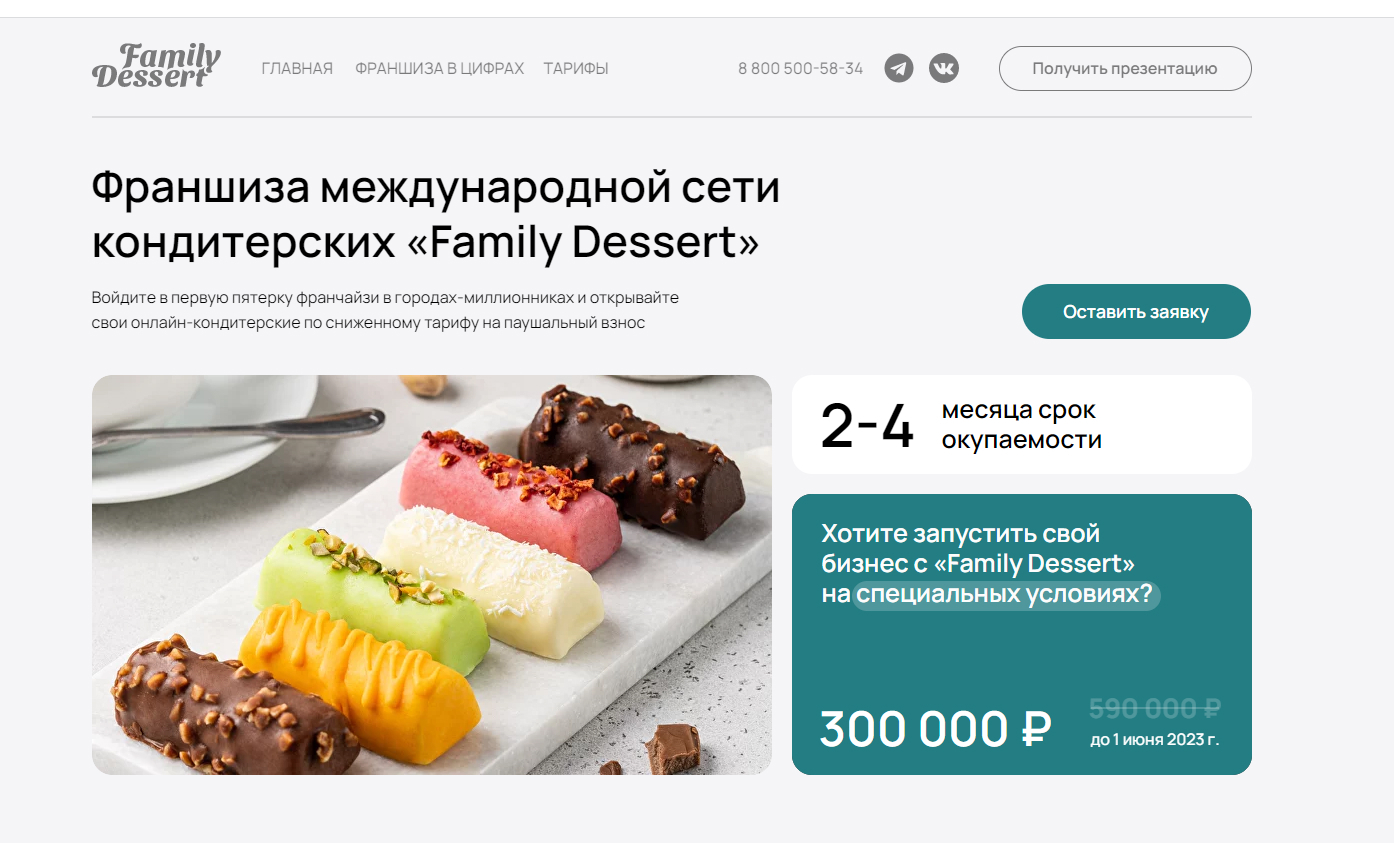Click the Получить презентацию button
The height and width of the screenshot is (843, 1394).
pos(1125,68)
